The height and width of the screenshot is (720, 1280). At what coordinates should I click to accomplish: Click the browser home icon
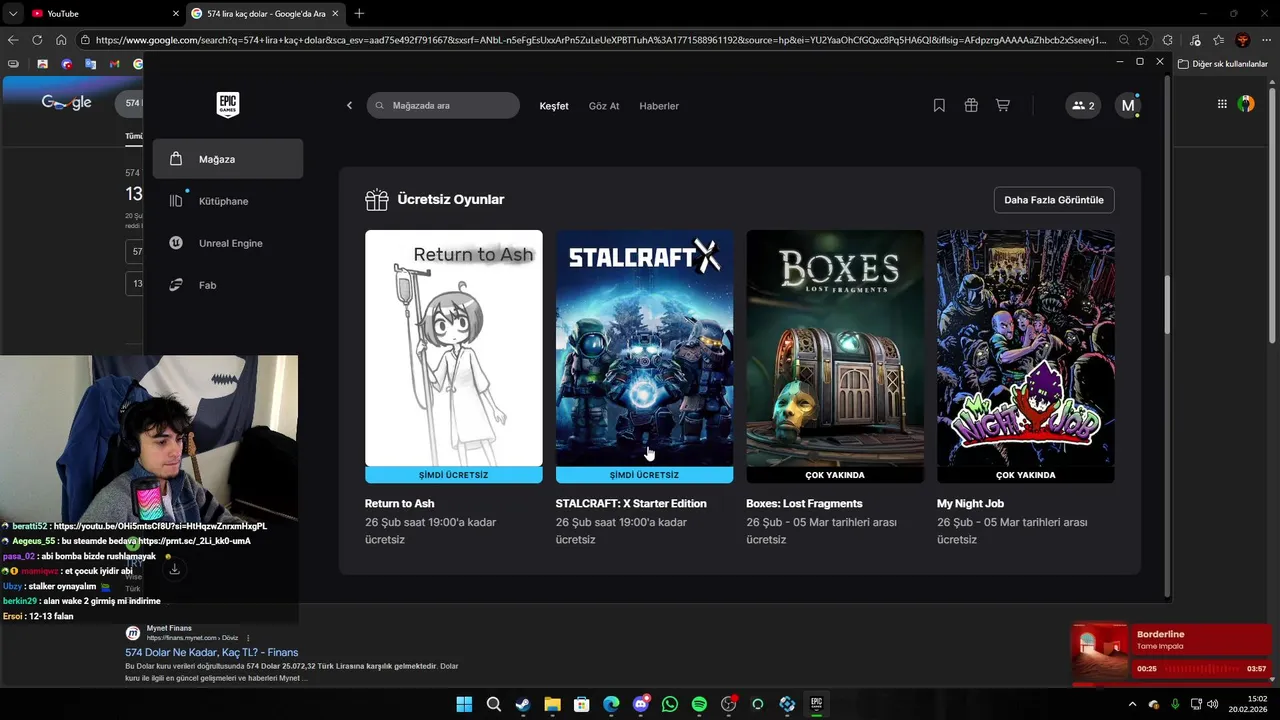click(61, 40)
